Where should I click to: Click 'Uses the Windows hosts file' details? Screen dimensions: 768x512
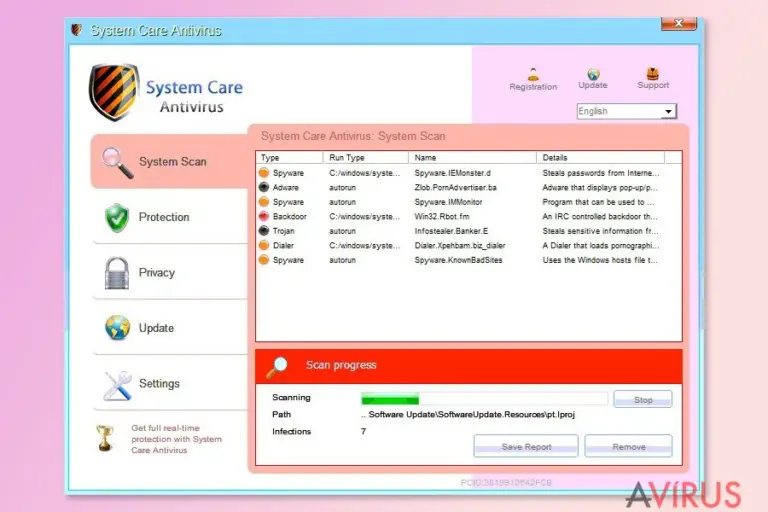point(600,260)
